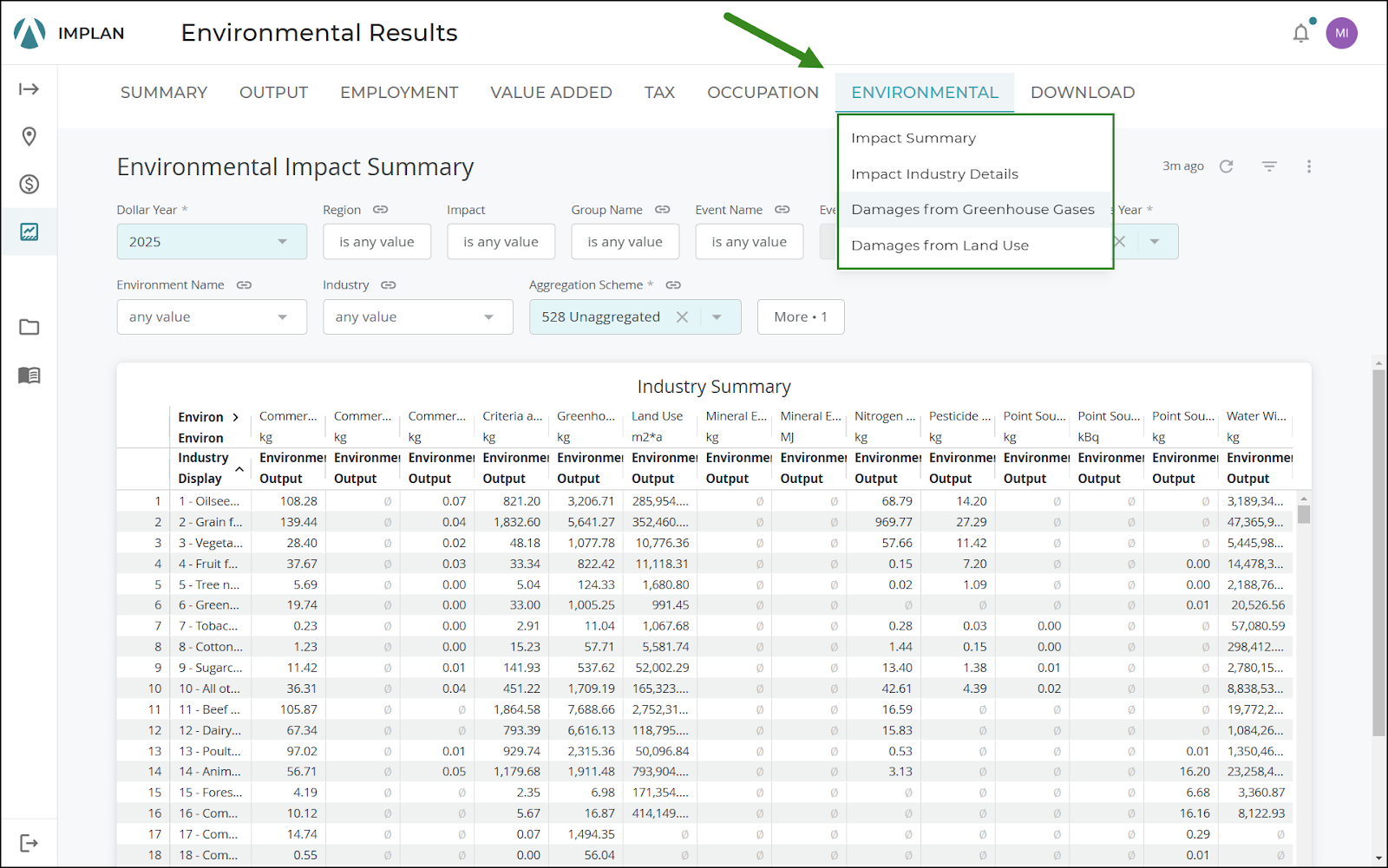
Task: Open the MI user avatar menu
Action: pos(1341,33)
